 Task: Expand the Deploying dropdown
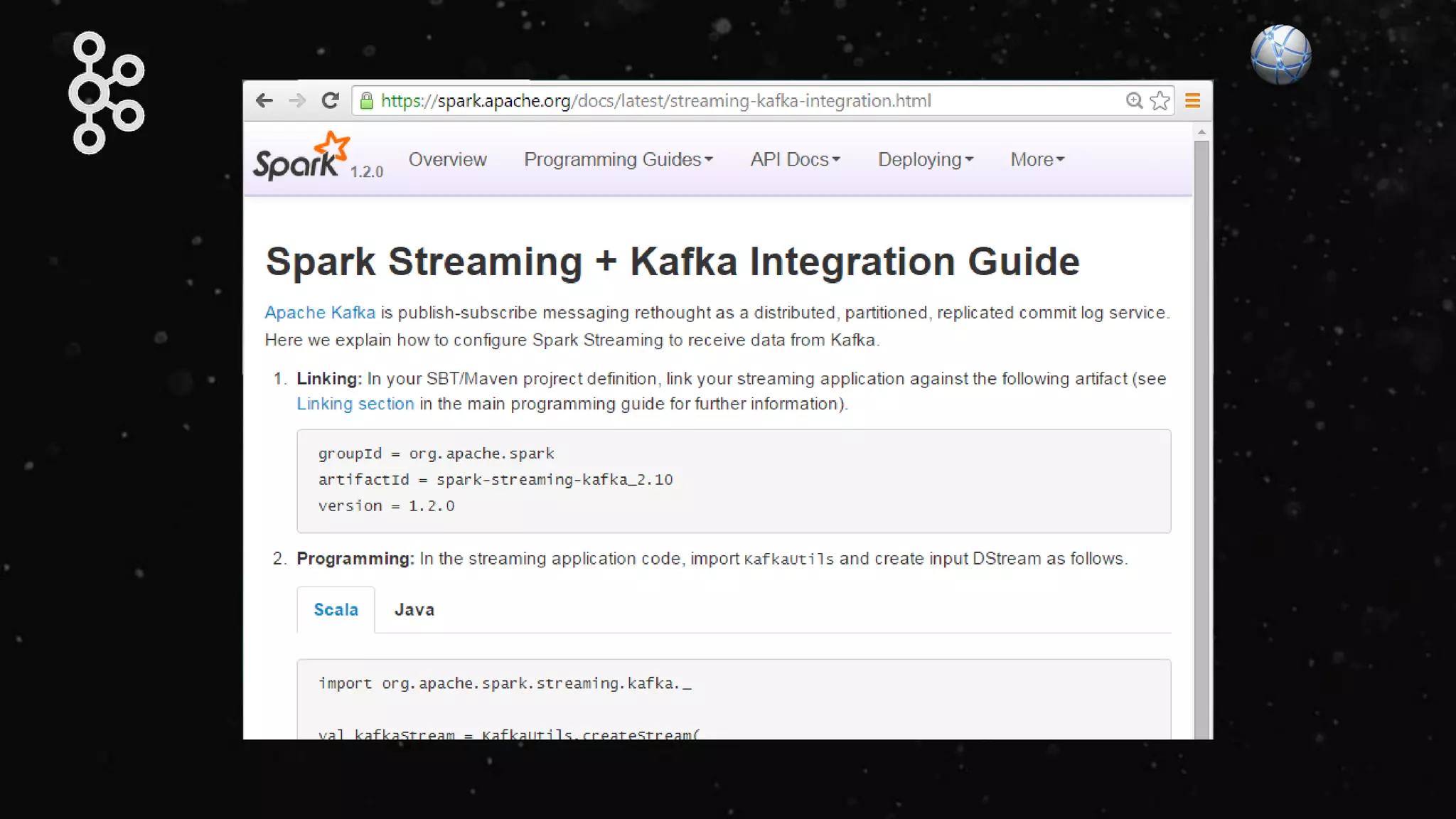[925, 159]
